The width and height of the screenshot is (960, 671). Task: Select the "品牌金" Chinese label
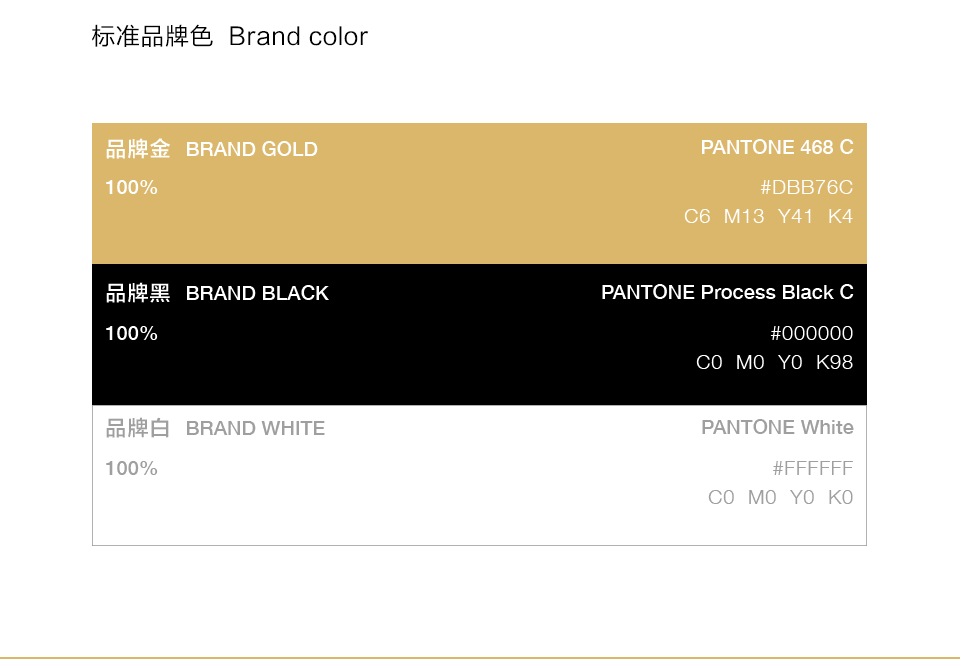click(138, 150)
